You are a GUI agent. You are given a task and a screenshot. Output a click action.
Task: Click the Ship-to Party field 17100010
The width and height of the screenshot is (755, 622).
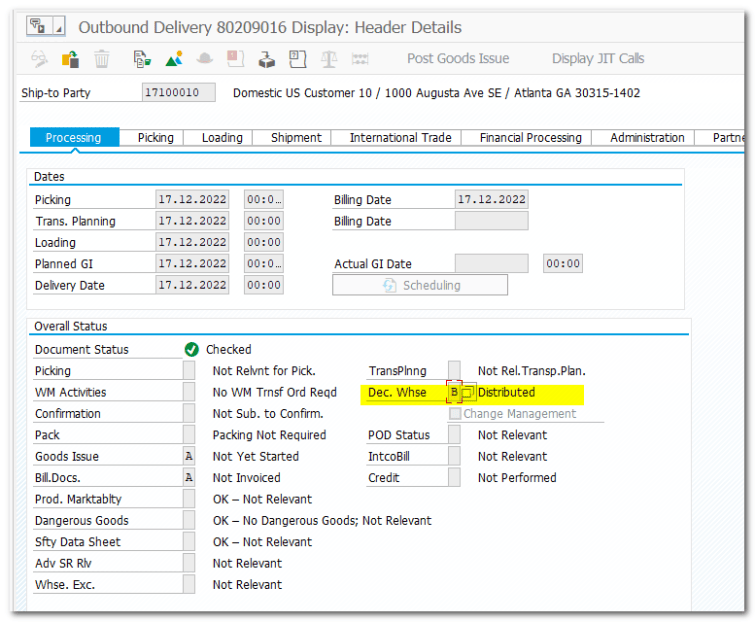(179, 92)
